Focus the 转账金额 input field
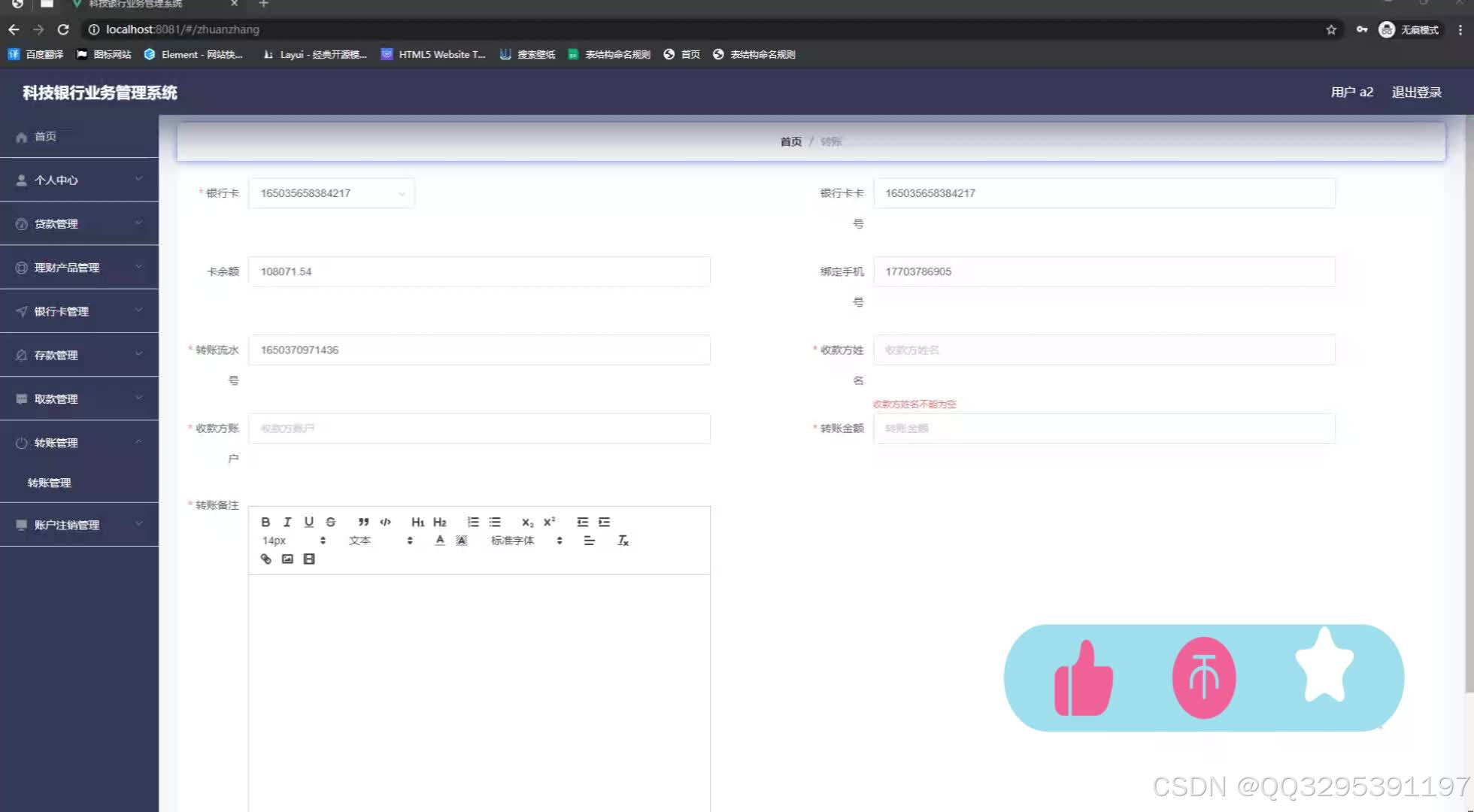The height and width of the screenshot is (812, 1474). tap(1104, 428)
